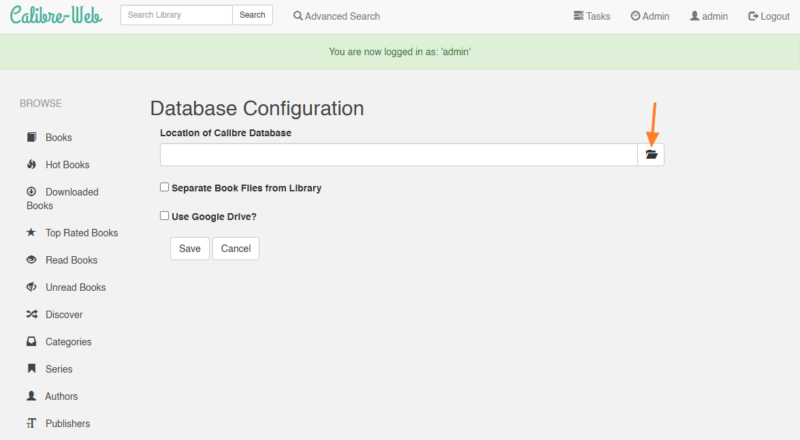Viewport: 800px width, 440px height.
Task: Click the Advanced Search link
Action: (337, 16)
